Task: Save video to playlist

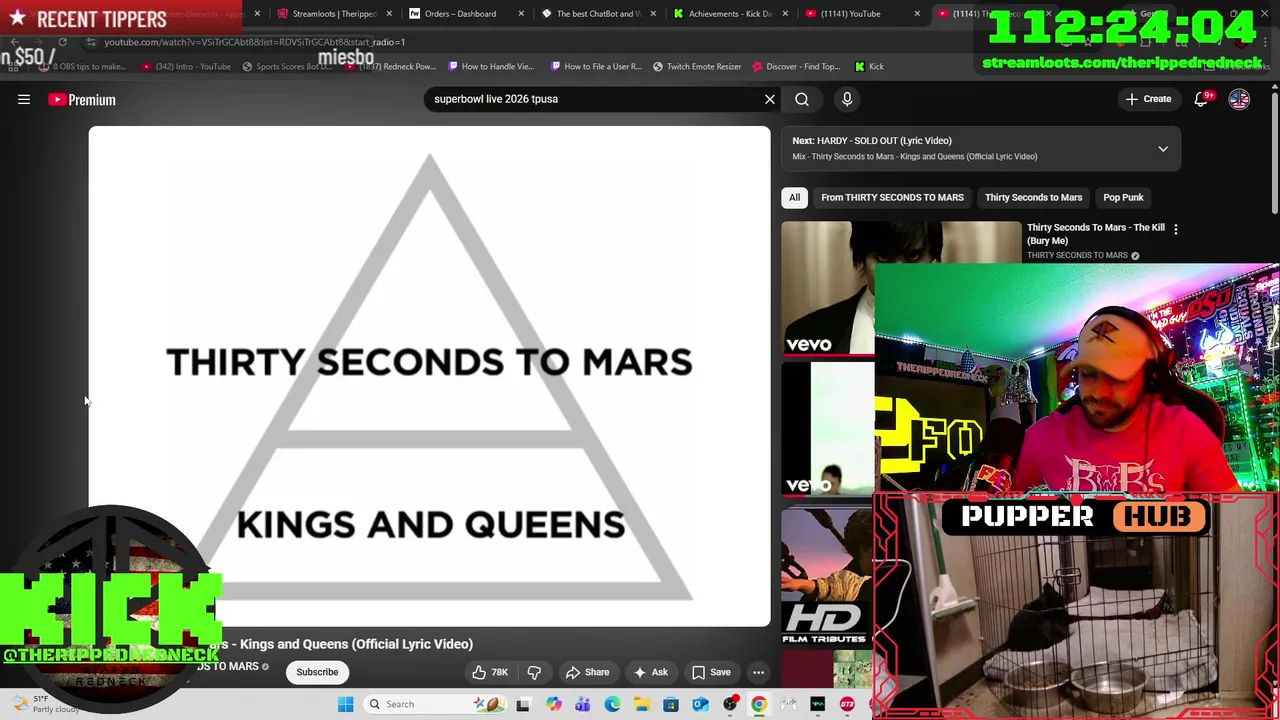Action: tap(711, 672)
